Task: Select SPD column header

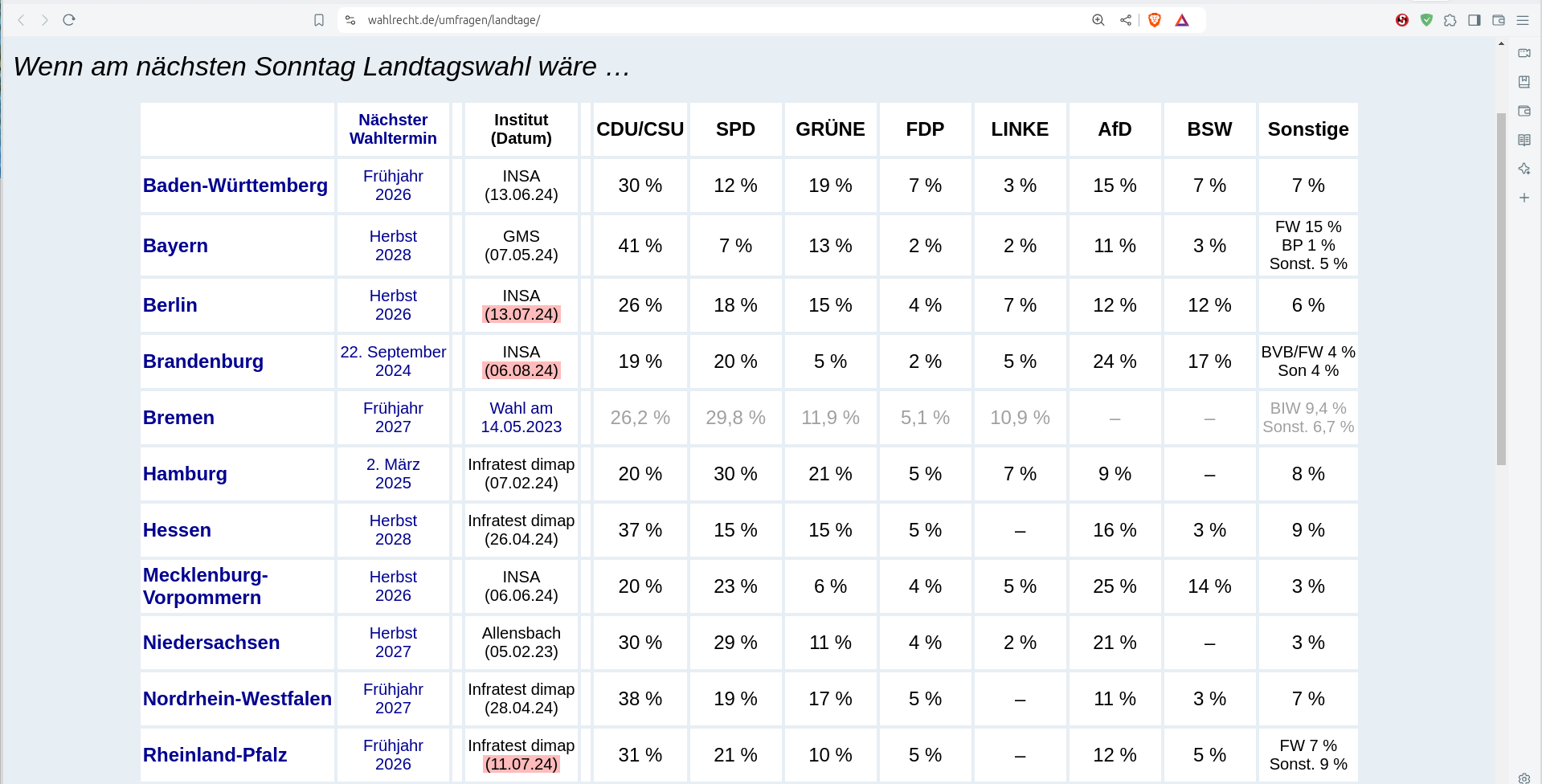Action: pyautogui.click(x=735, y=129)
